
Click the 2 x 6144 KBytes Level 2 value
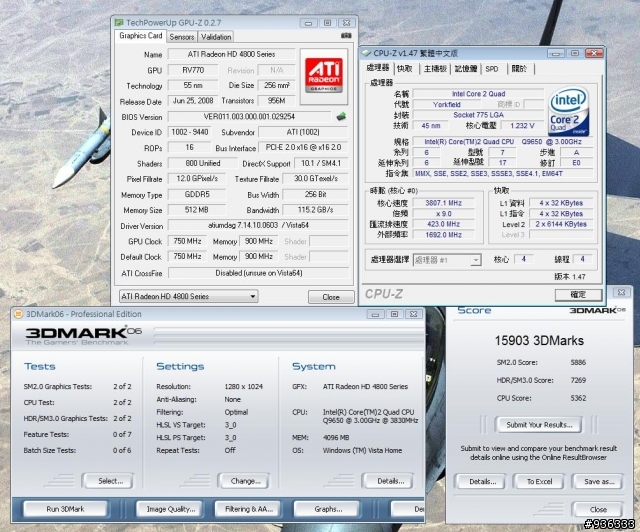point(561,224)
